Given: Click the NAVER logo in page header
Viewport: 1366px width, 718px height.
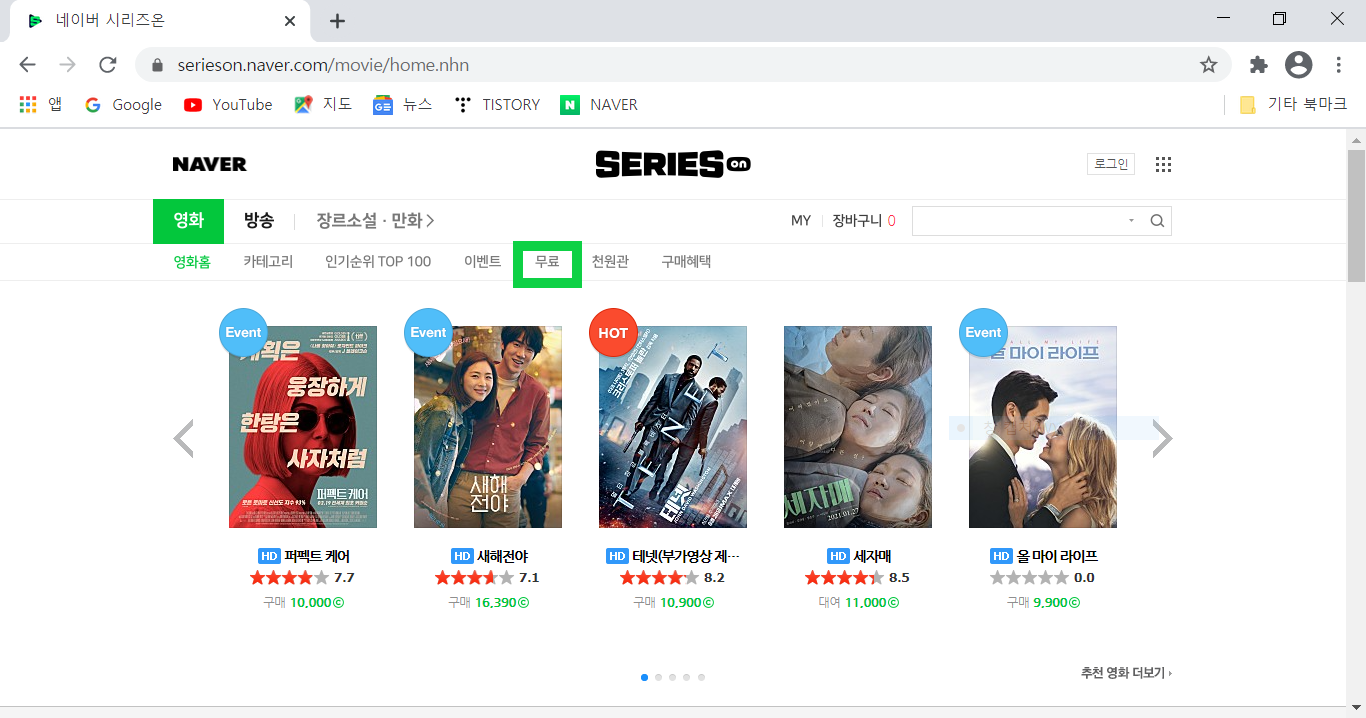Looking at the screenshot, I should (209, 164).
